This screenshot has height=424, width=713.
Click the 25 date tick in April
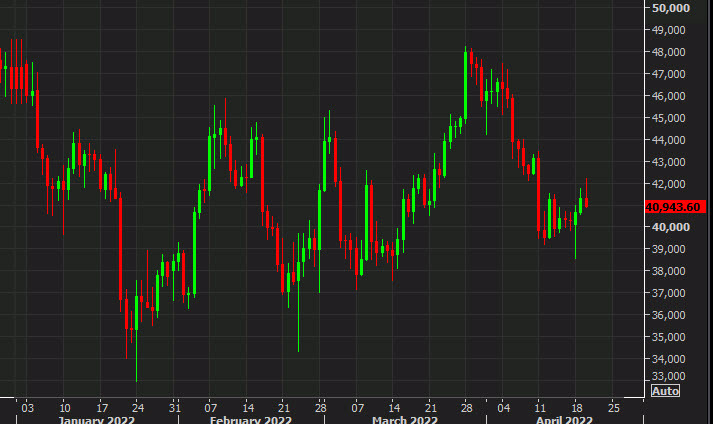[613, 408]
